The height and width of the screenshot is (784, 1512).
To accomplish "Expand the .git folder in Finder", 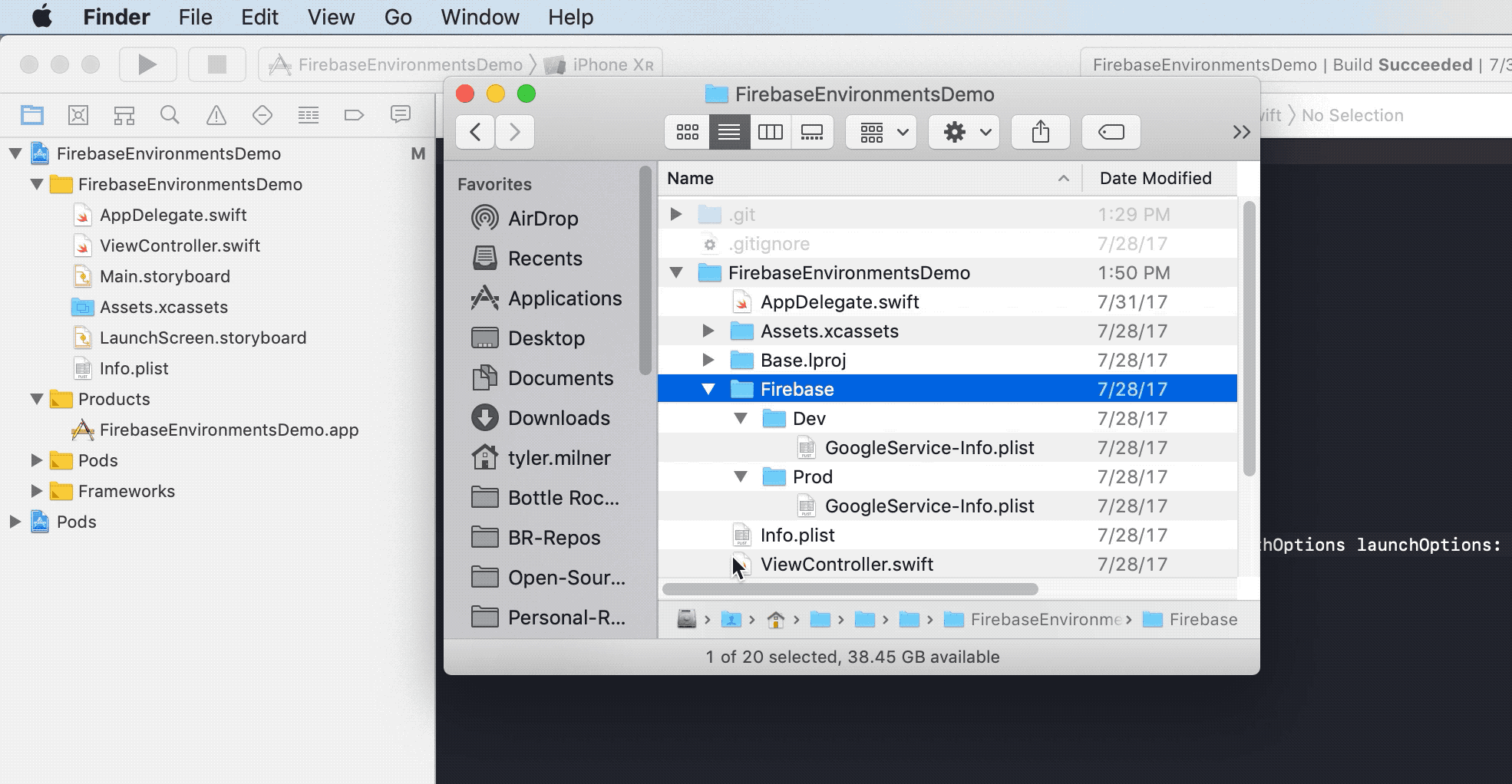I will click(x=675, y=214).
